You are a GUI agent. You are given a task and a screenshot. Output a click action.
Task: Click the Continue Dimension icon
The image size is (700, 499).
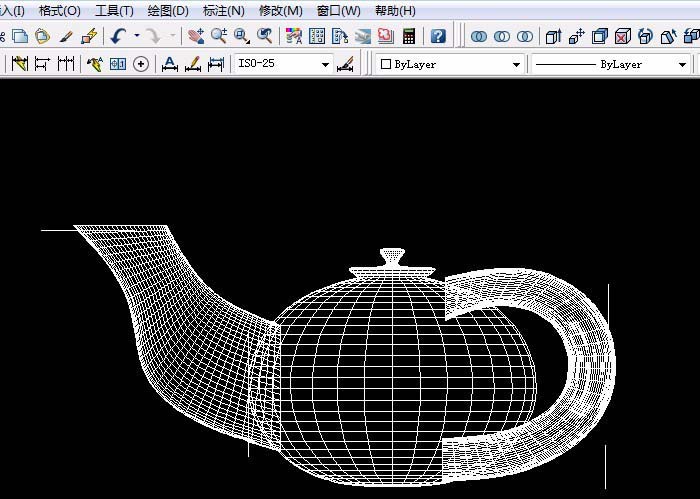click(66, 64)
